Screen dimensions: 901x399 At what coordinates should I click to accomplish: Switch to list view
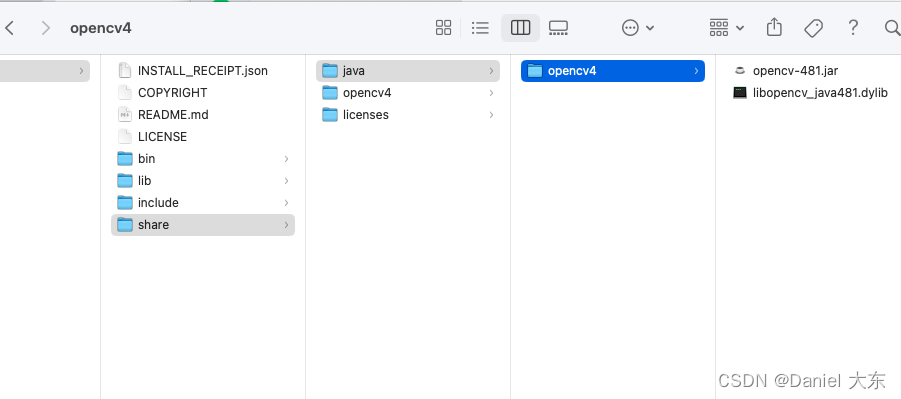pyautogui.click(x=480, y=28)
